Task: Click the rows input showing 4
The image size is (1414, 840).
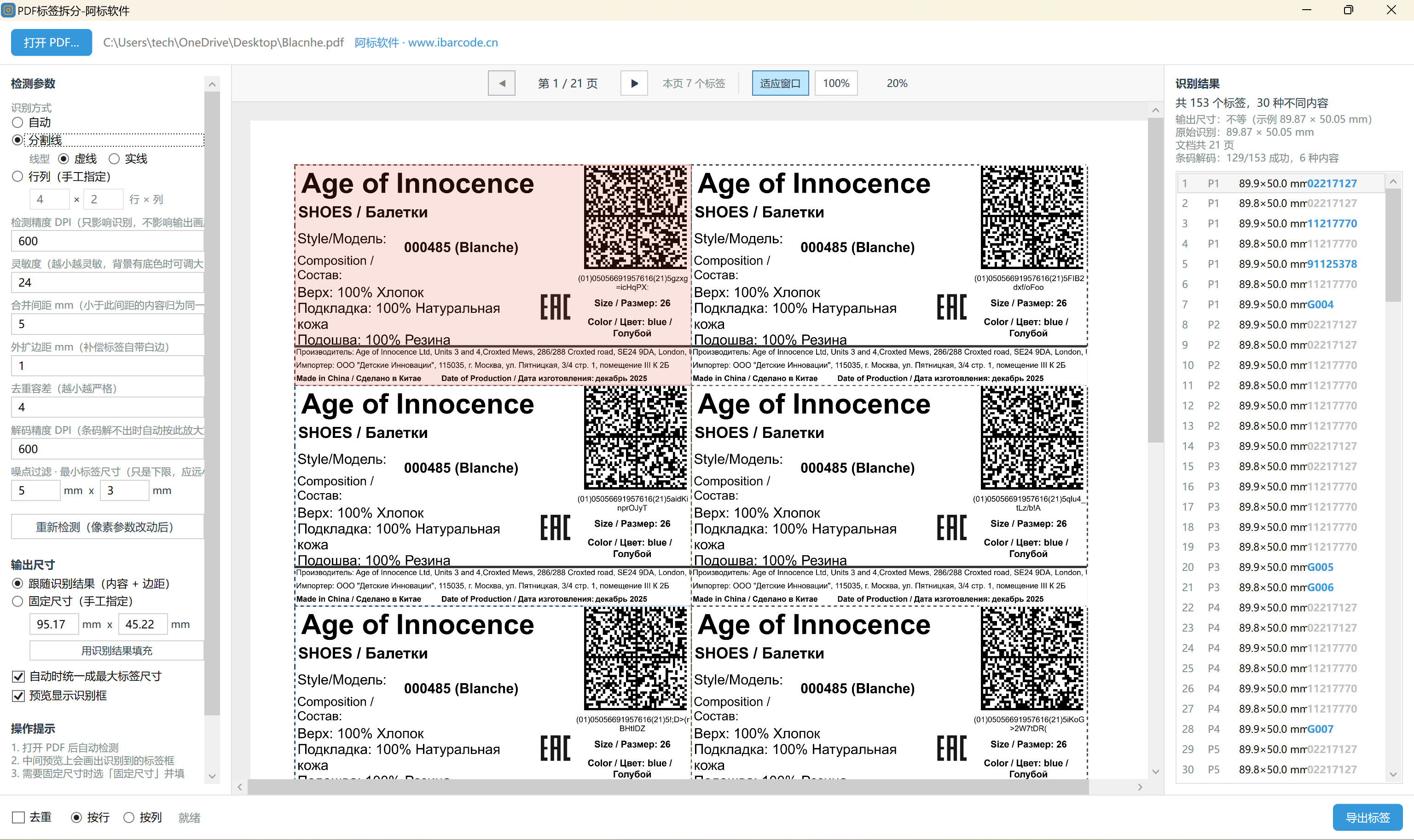Action: pos(49,199)
